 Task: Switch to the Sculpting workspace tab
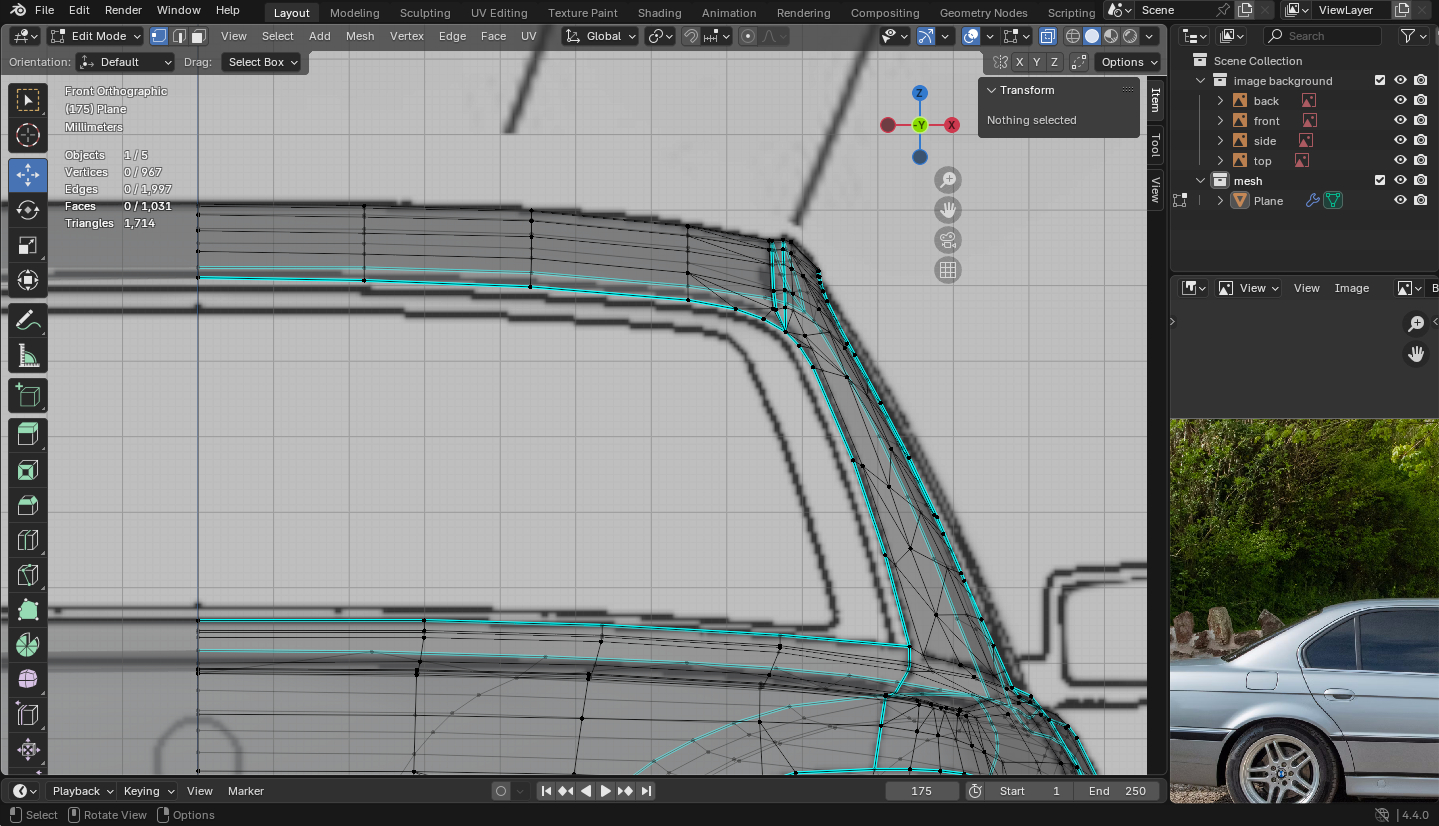[425, 13]
